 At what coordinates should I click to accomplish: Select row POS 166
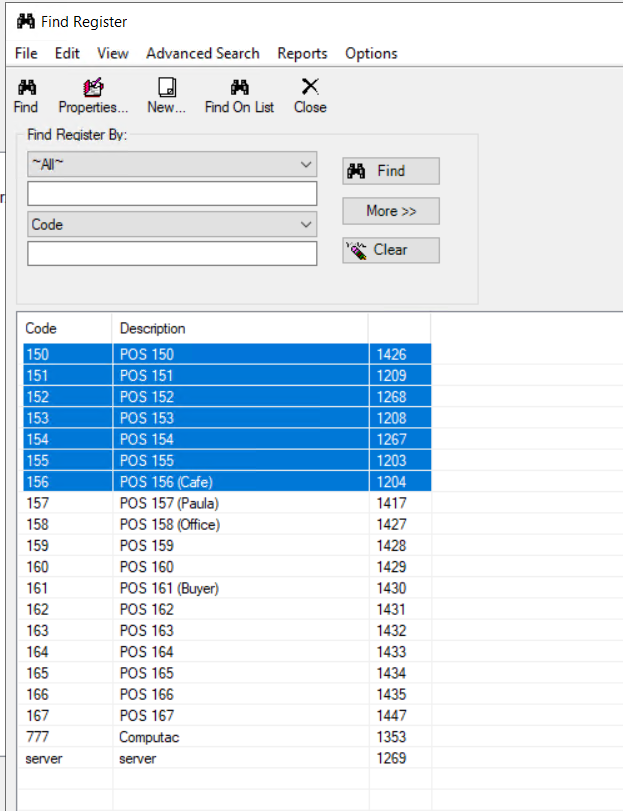227,694
